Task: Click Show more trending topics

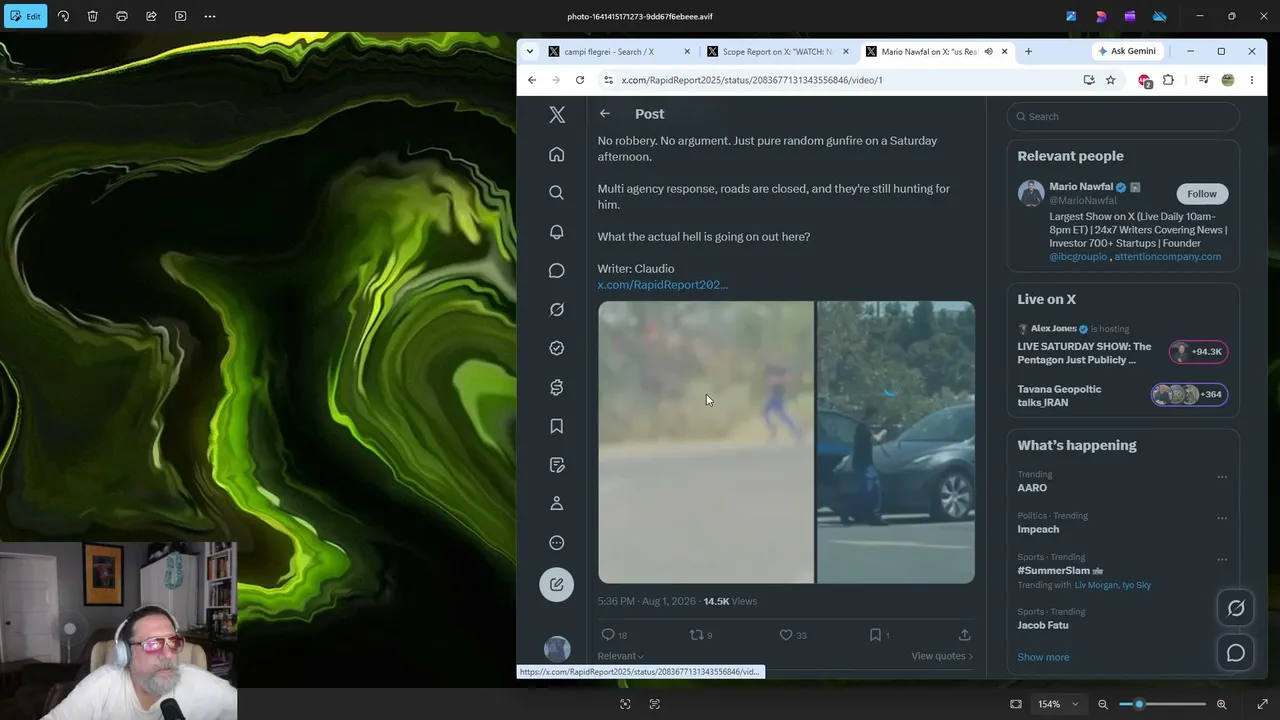Action: coord(1043,657)
